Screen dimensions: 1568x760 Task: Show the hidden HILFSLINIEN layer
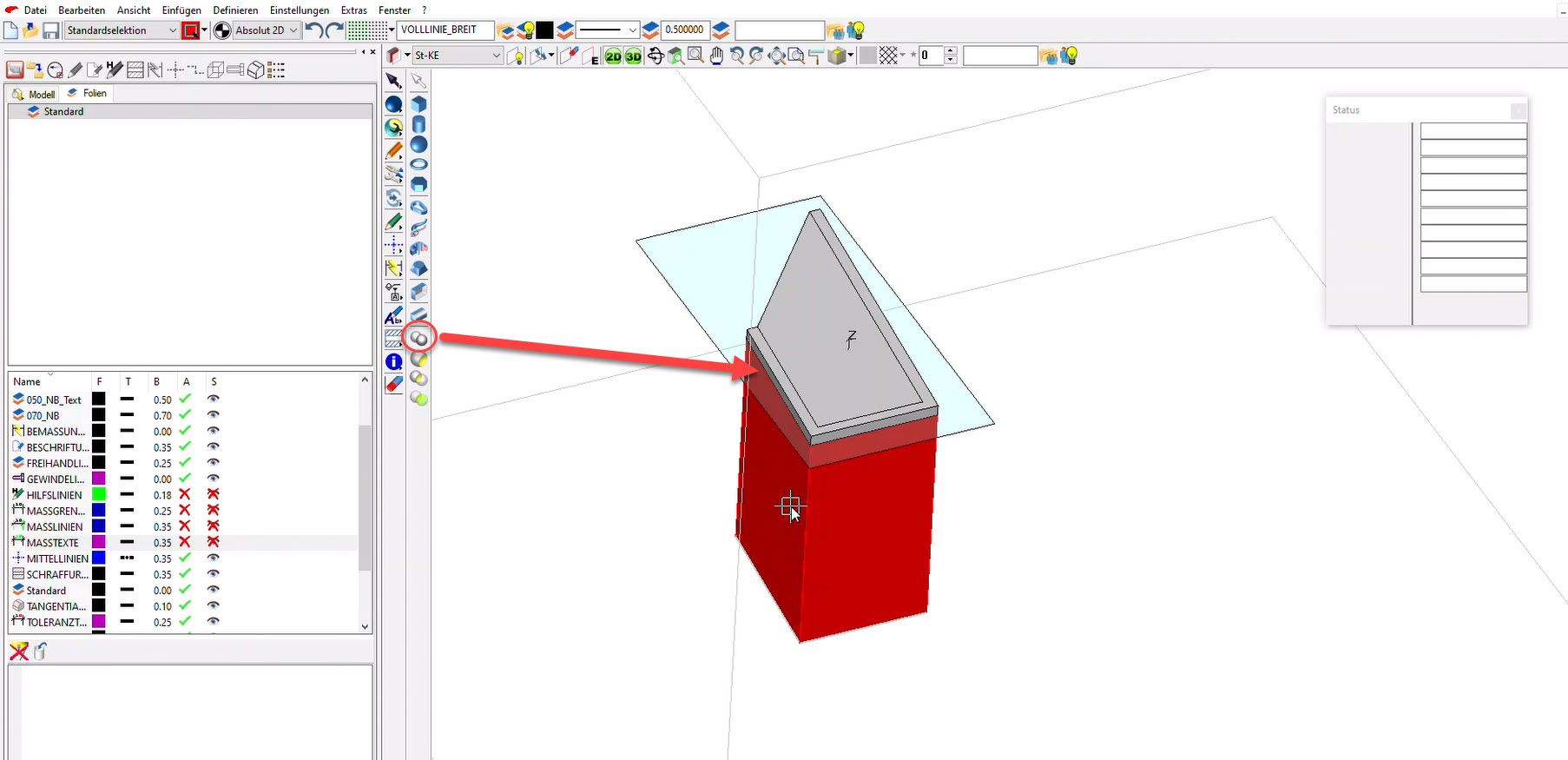tap(213, 494)
